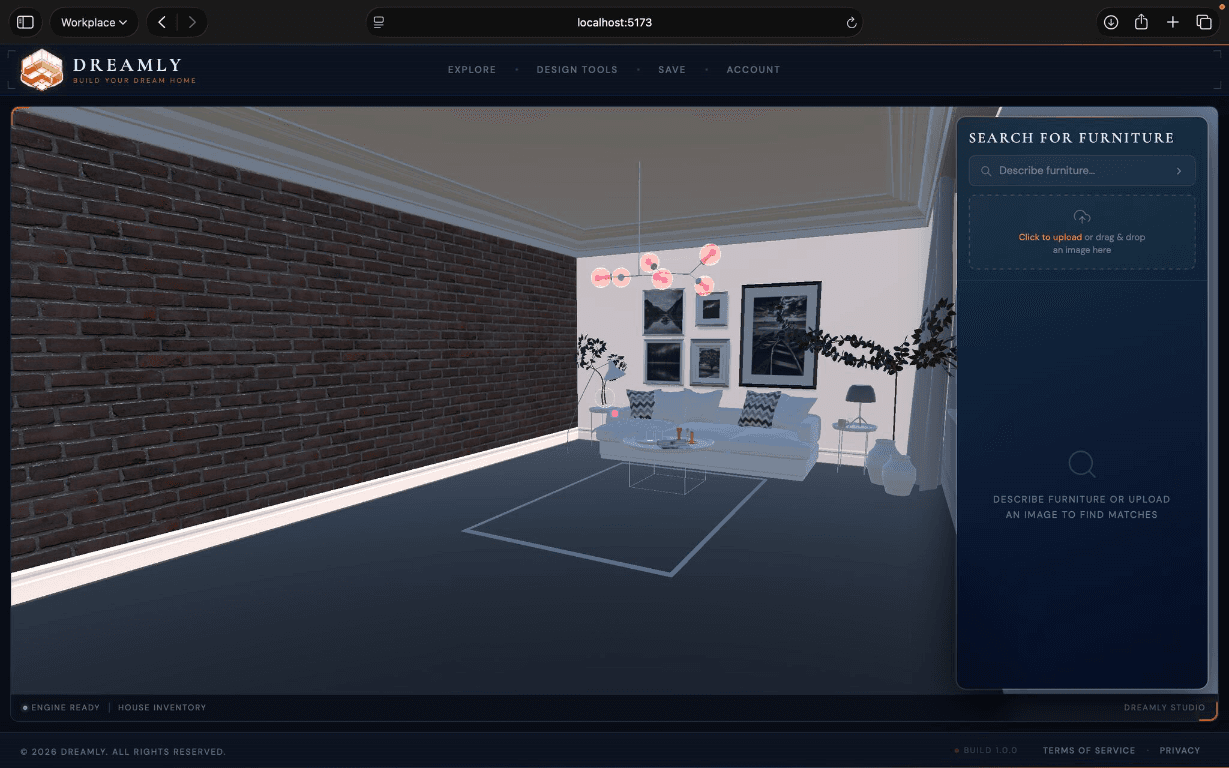Click the localhost:5173 address bar
Viewport: 1229px width, 768px height.
tap(614, 22)
